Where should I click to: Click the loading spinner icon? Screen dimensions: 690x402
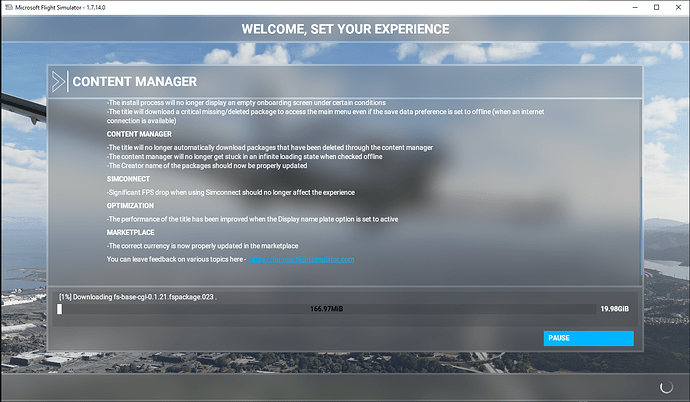click(666, 387)
